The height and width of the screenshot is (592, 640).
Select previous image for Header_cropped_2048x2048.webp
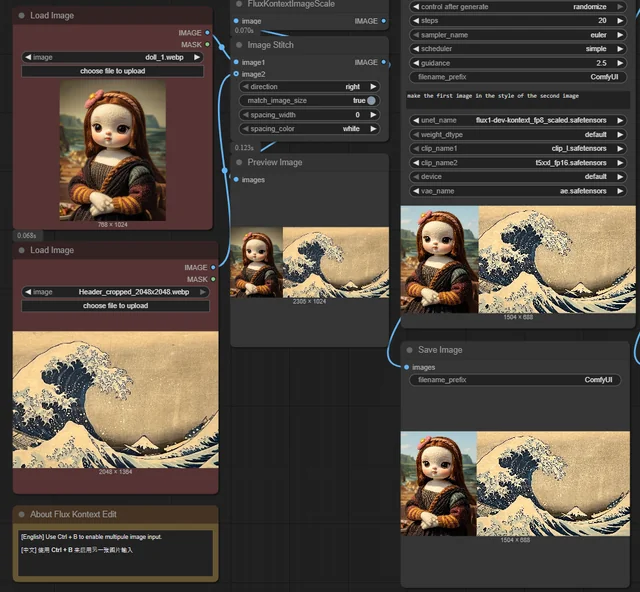coord(28,292)
